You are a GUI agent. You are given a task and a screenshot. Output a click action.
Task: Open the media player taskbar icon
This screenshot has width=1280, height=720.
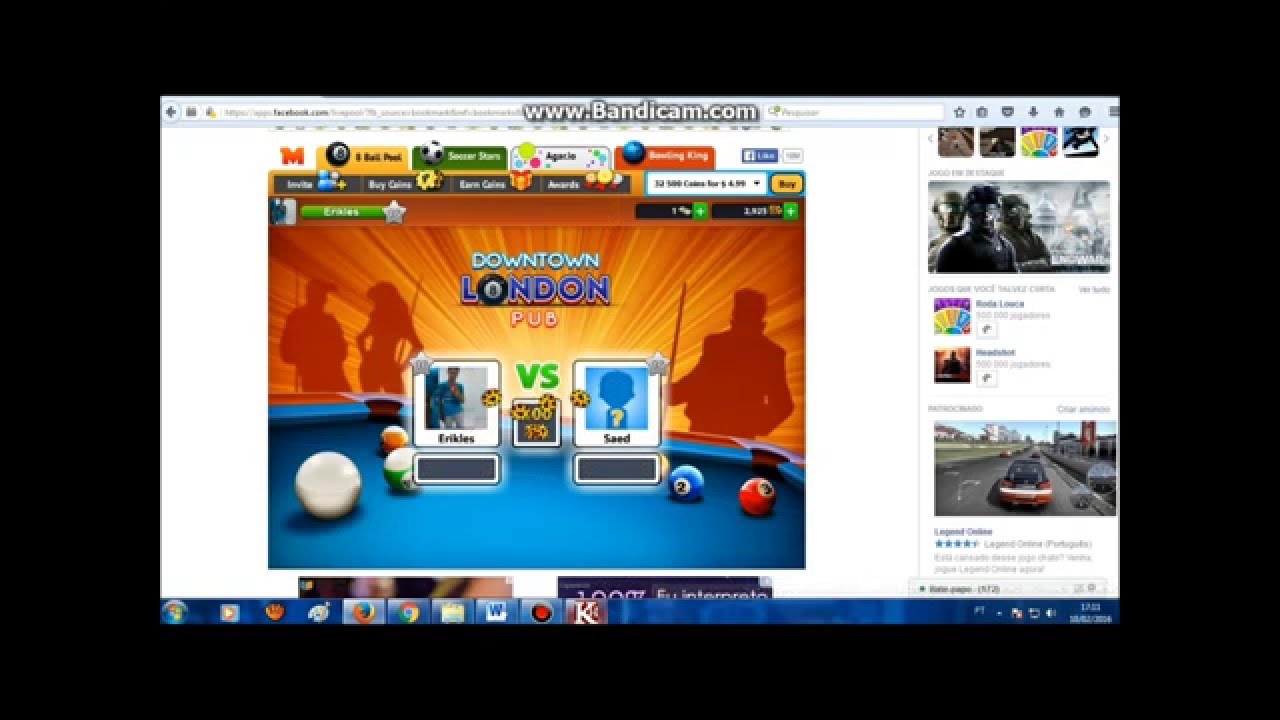pos(229,612)
